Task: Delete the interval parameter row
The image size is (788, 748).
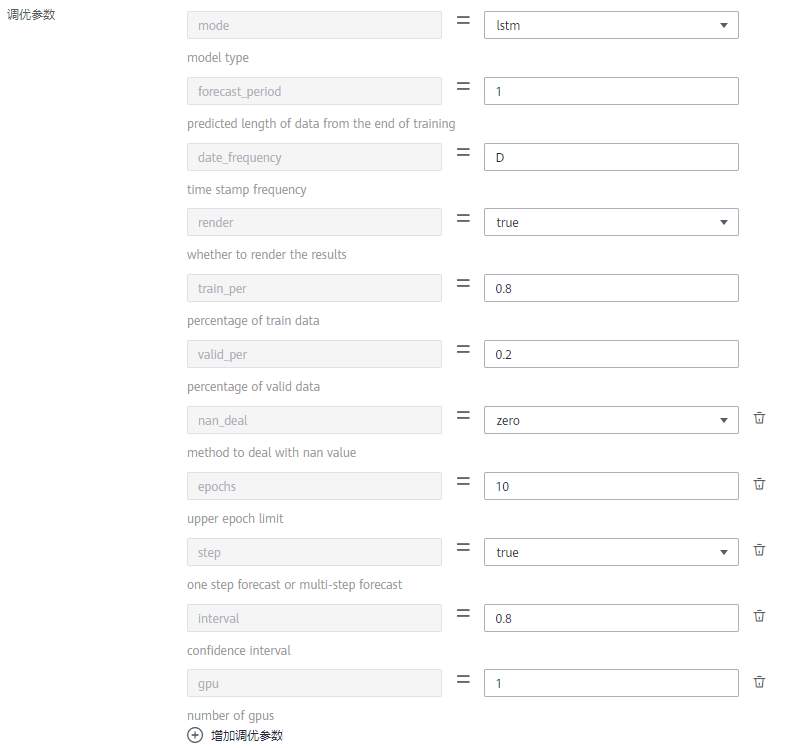Action: point(759,617)
